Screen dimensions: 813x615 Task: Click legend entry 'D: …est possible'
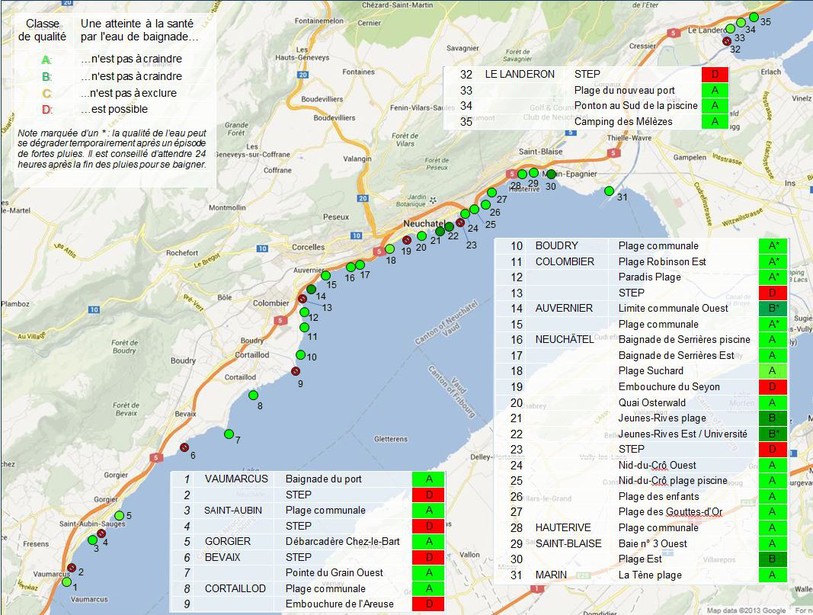click(x=95, y=109)
